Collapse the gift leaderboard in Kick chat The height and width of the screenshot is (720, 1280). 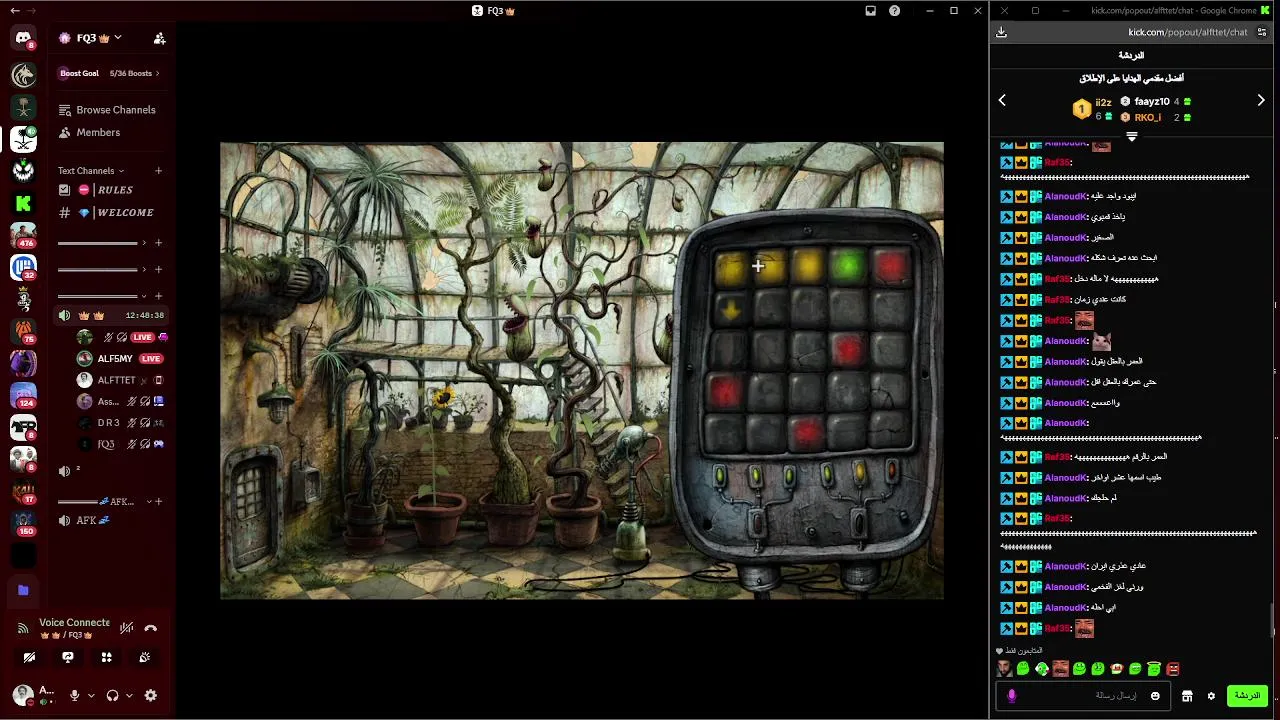[1132, 136]
